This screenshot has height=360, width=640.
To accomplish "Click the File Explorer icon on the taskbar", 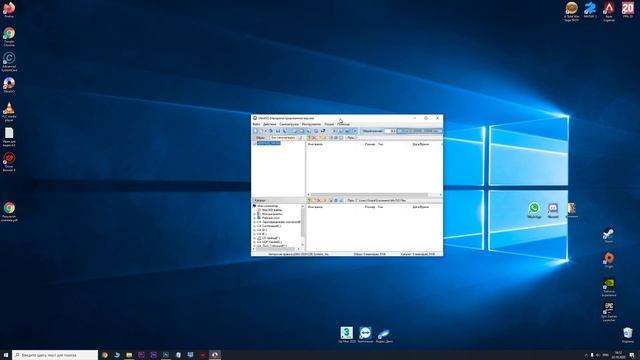I will point(129,355).
